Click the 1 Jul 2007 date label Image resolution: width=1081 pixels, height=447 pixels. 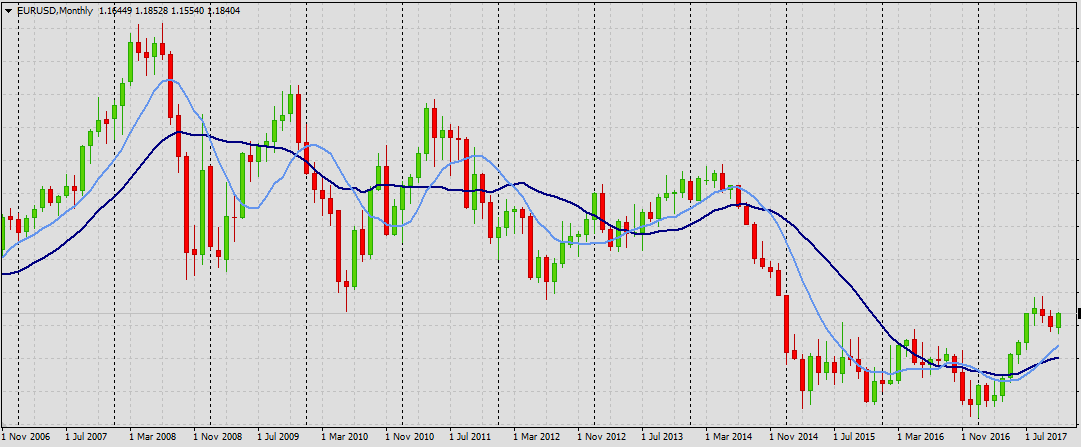[87, 437]
